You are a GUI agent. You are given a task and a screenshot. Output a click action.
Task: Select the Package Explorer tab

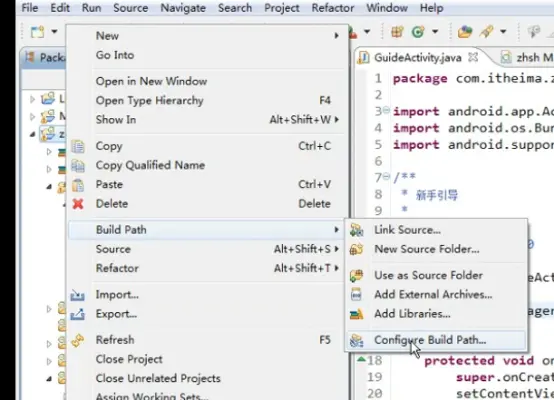click(x=45, y=57)
